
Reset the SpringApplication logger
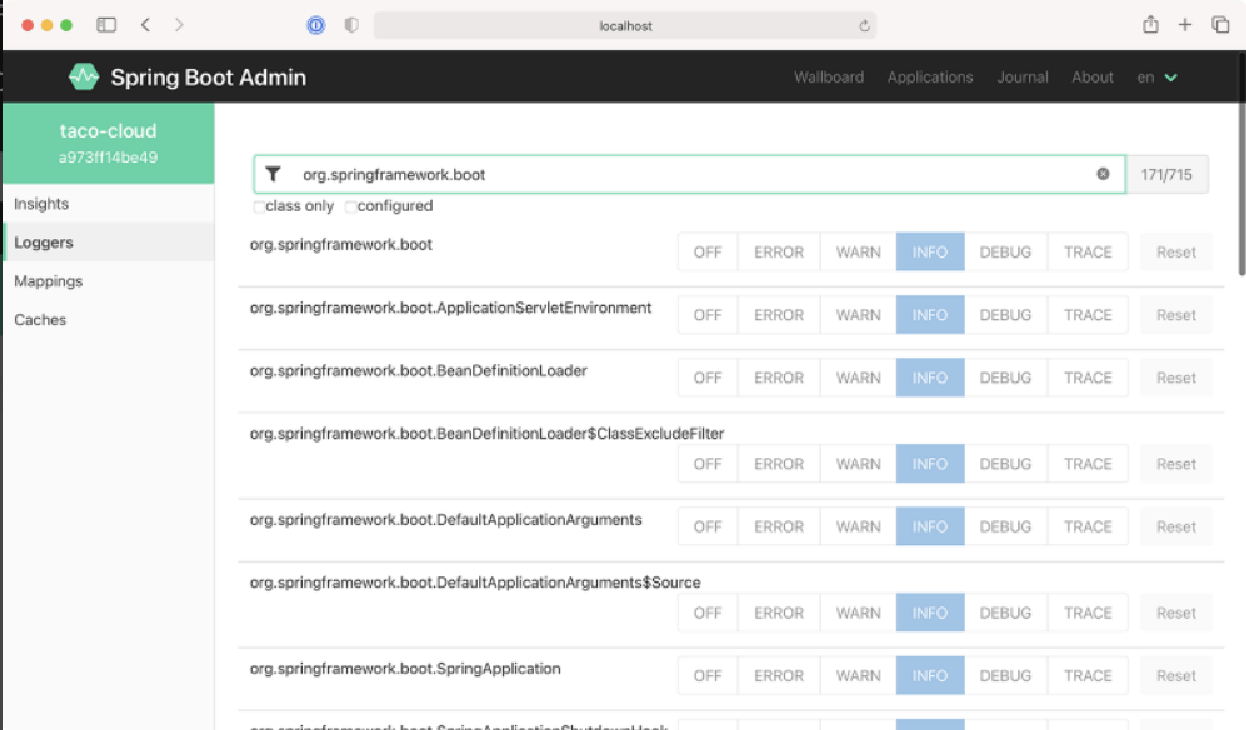(1176, 676)
